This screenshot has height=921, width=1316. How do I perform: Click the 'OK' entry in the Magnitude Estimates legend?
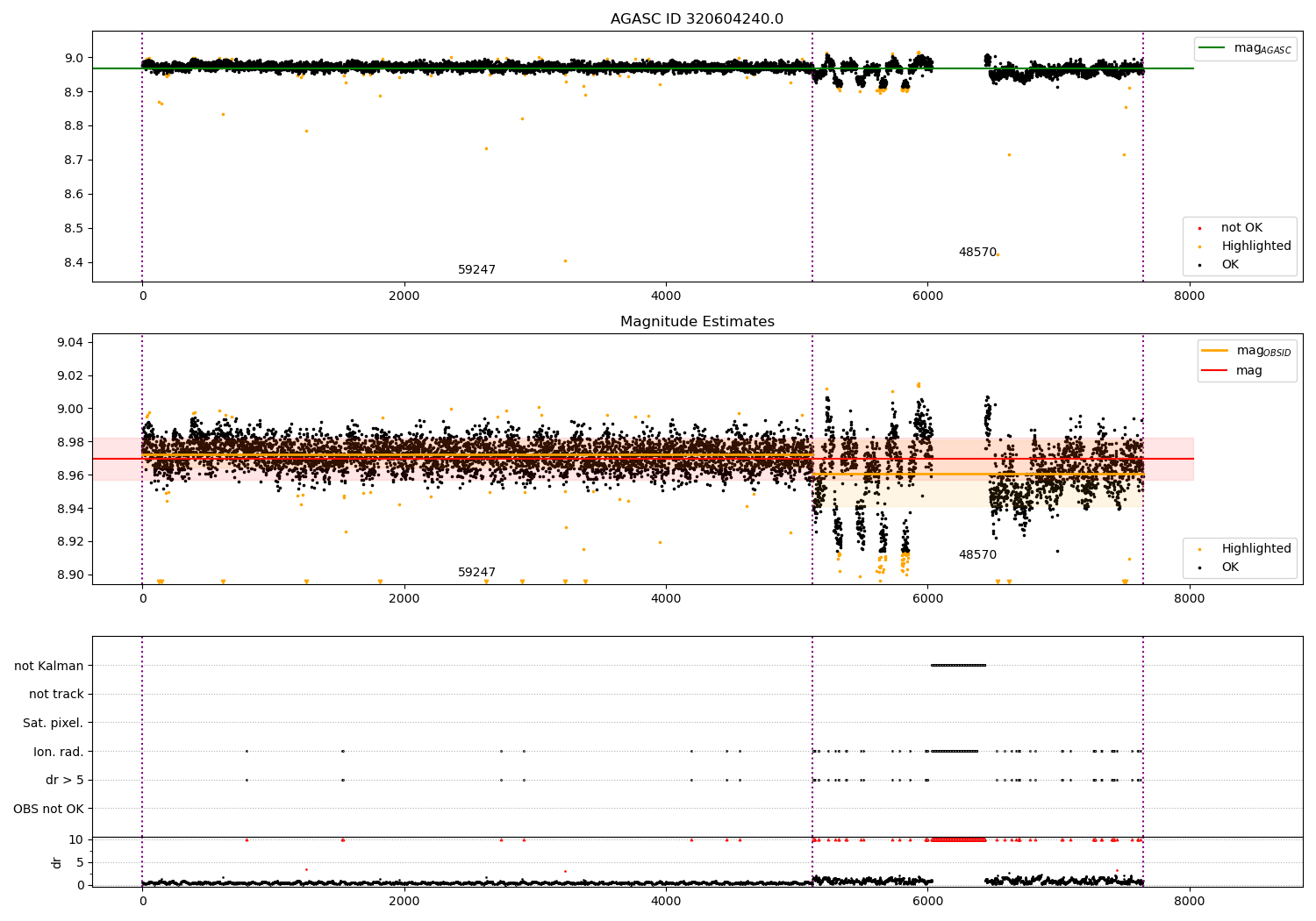pyautogui.click(x=1230, y=568)
